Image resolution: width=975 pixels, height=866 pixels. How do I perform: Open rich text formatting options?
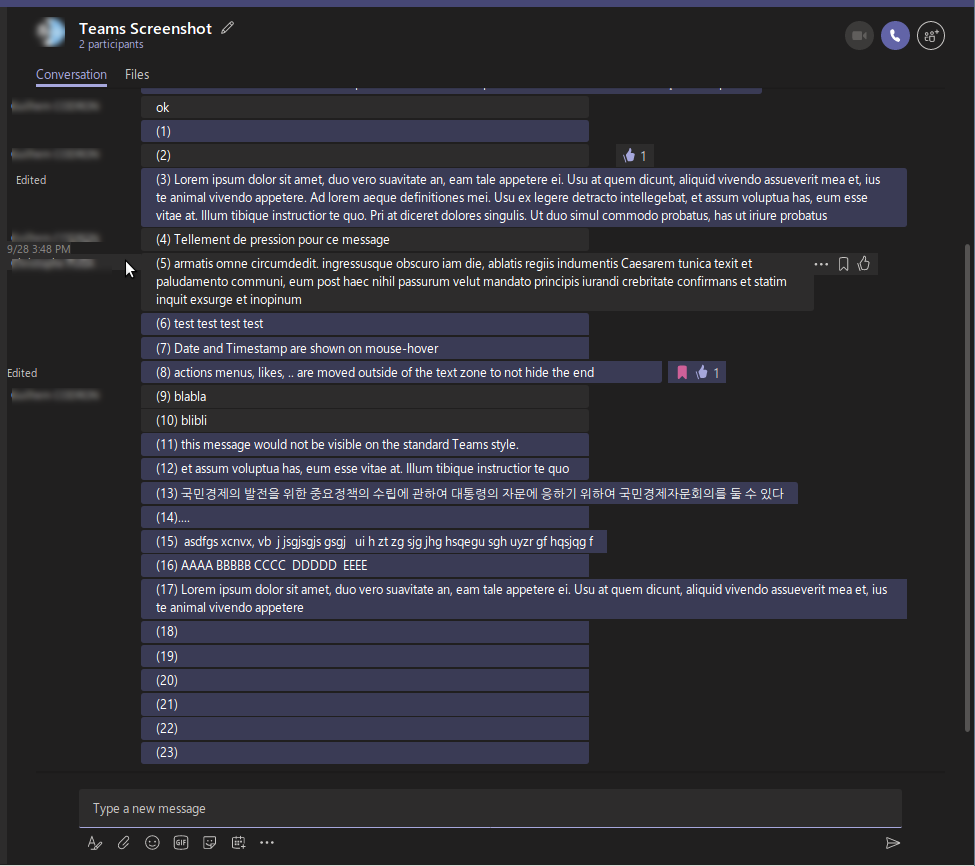(94, 842)
